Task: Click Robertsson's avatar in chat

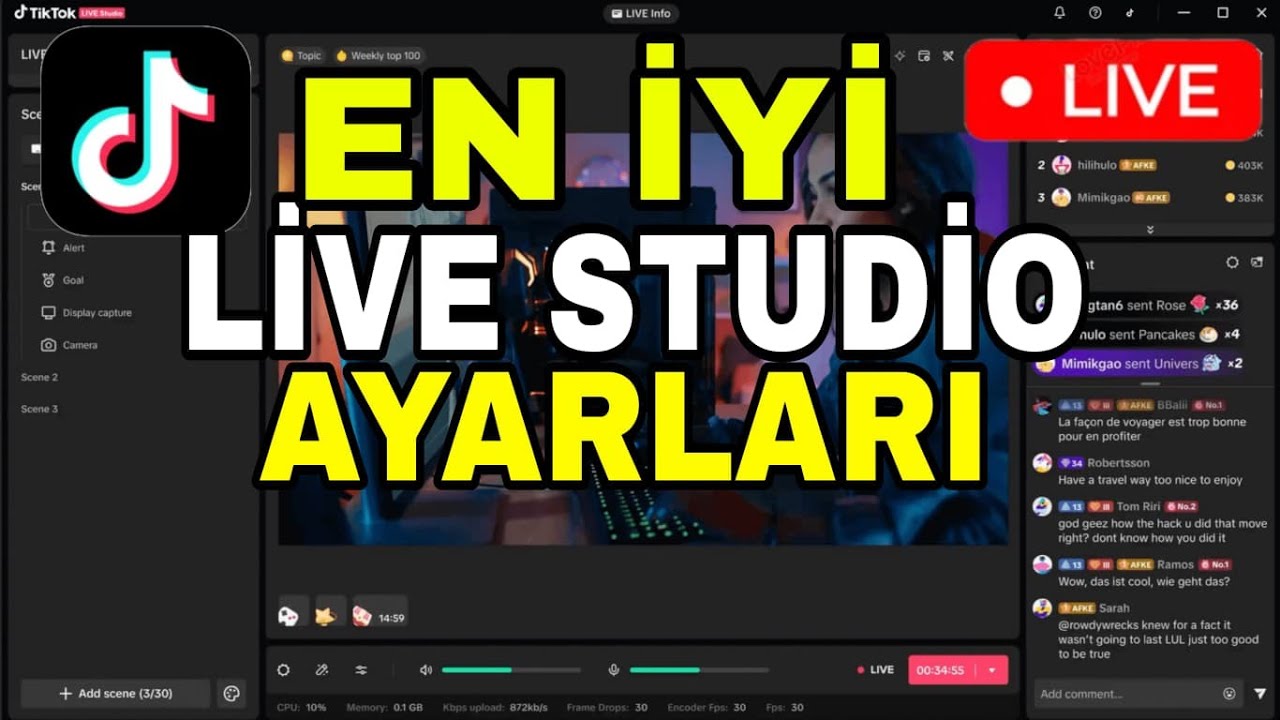Action: (1042, 463)
